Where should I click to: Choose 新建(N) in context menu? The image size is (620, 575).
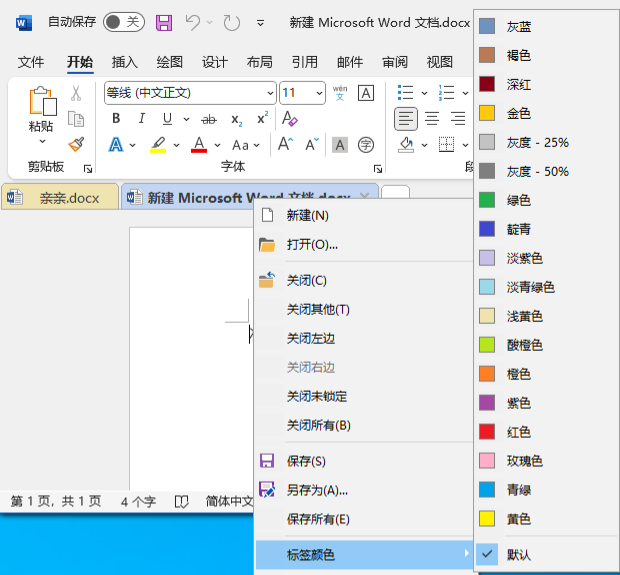tap(364, 216)
